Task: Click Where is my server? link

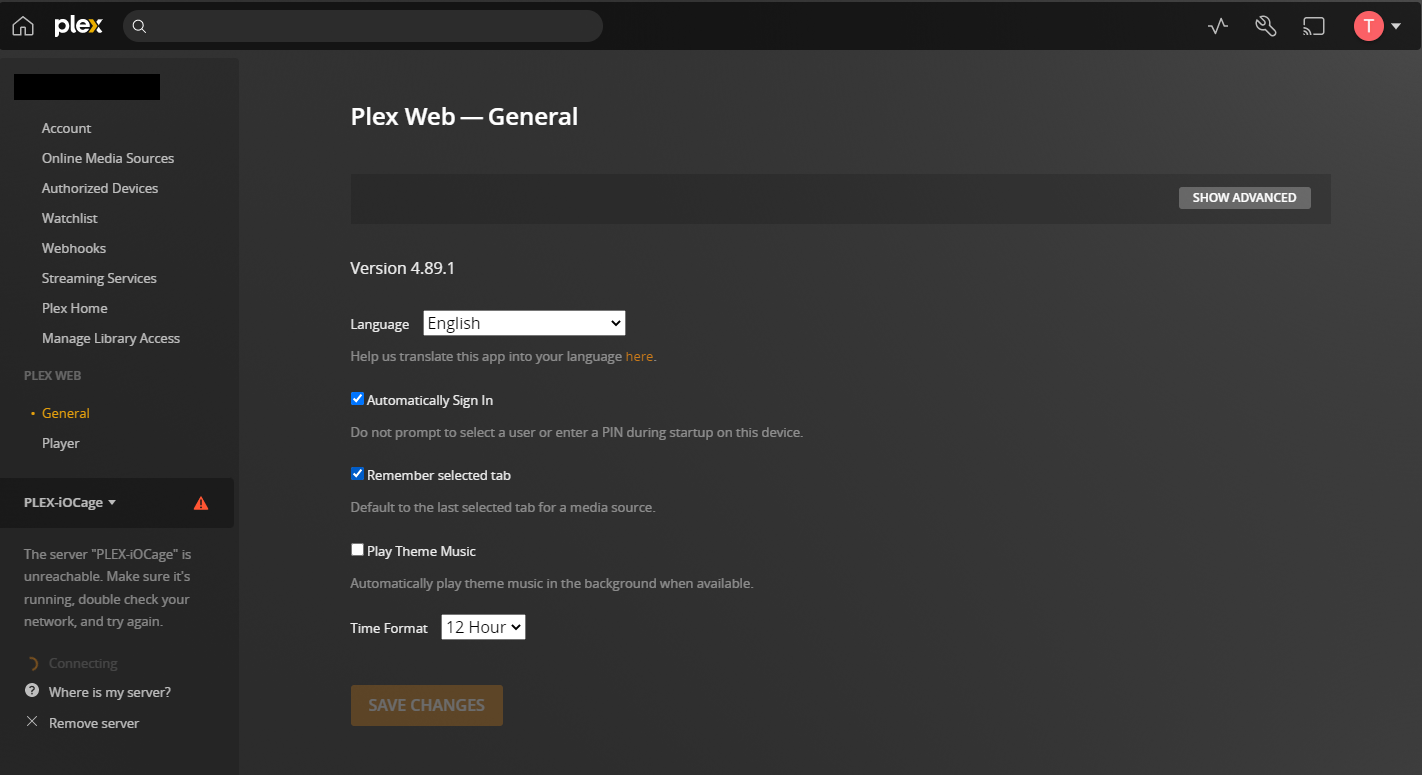Action: click(x=110, y=692)
